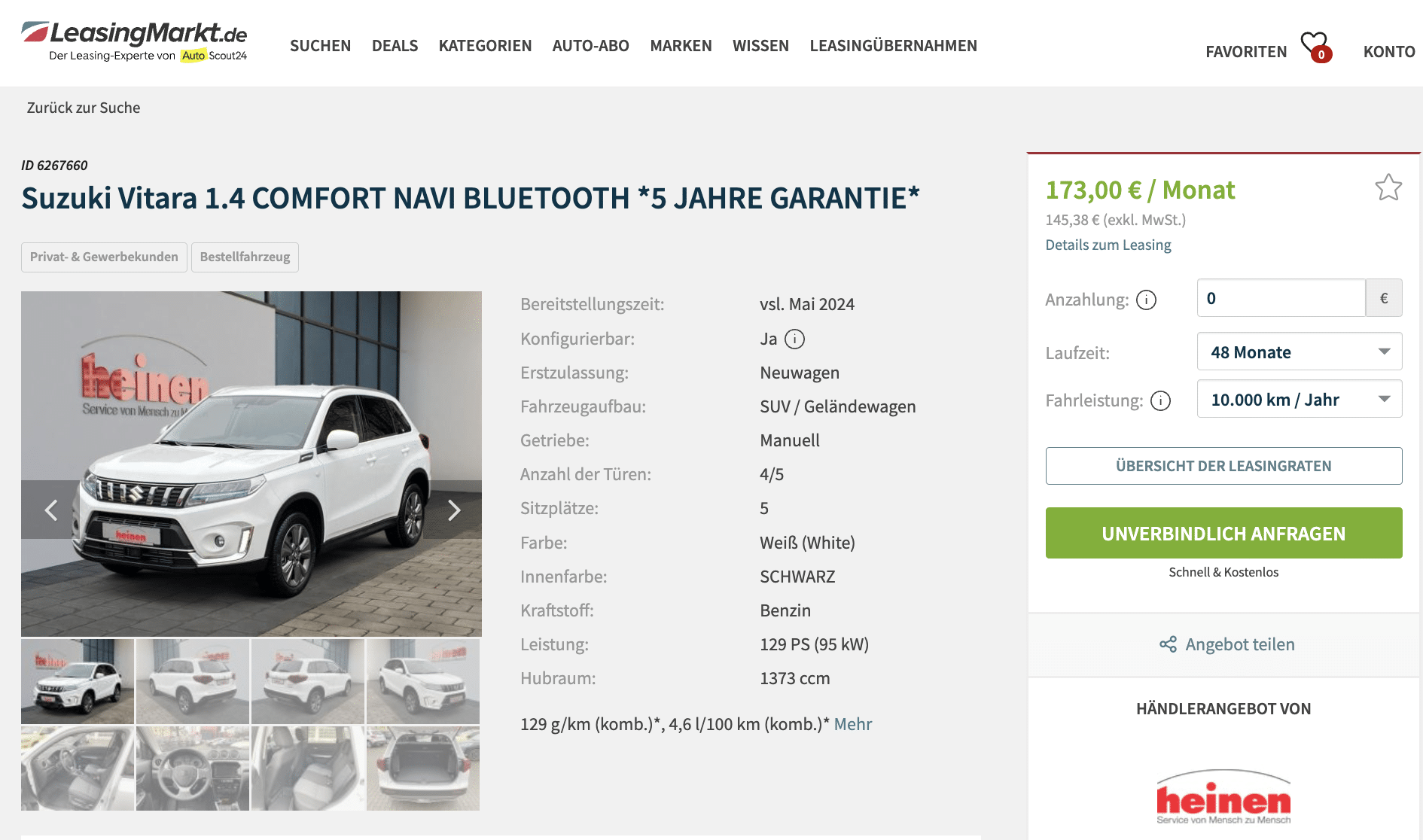The width and height of the screenshot is (1423, 840).
Task: Select the front seats interior thumbnail
Action: [x=78, y=768]
